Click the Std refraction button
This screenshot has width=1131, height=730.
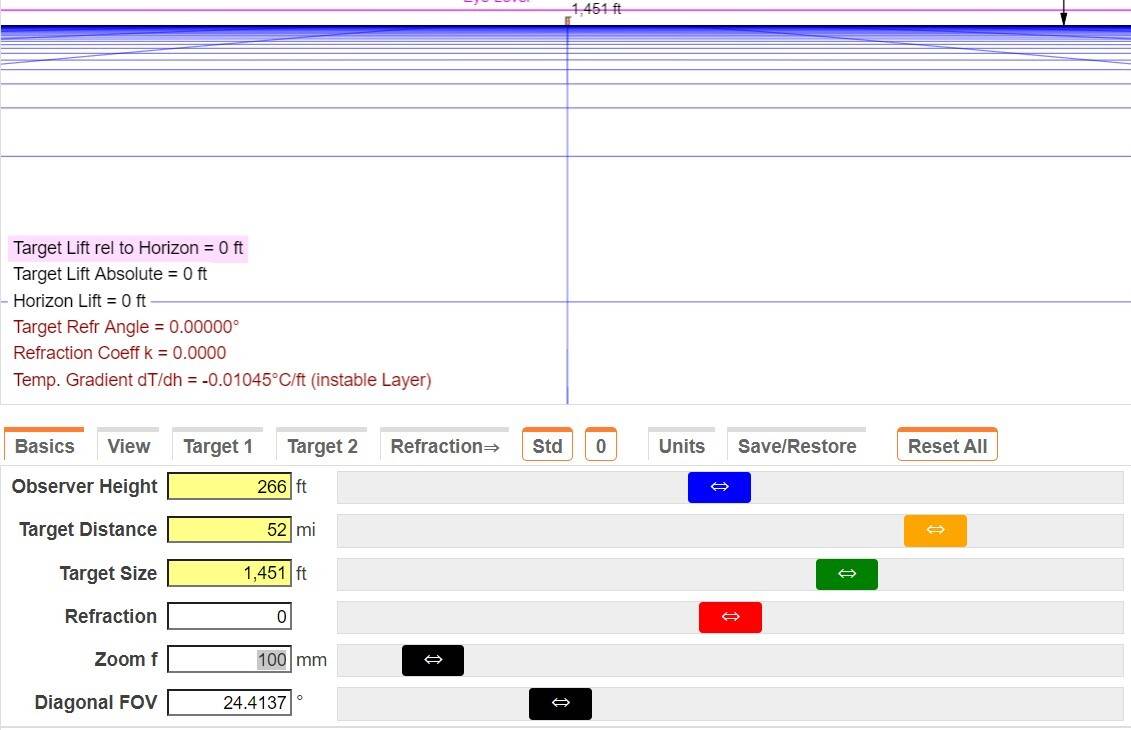[547, 446]
